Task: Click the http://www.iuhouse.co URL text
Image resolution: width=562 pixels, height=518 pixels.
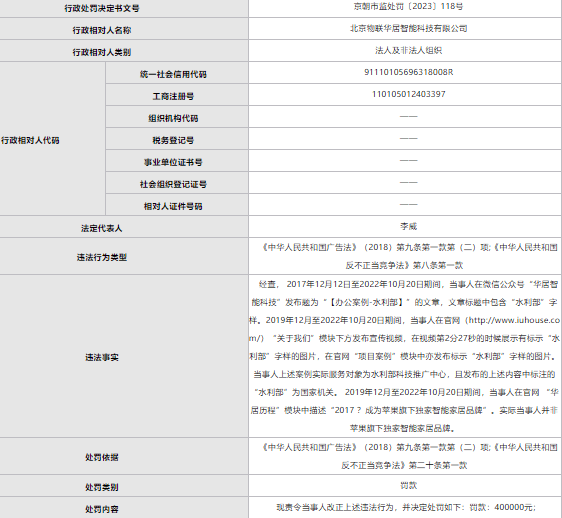Action: (514, 320)
